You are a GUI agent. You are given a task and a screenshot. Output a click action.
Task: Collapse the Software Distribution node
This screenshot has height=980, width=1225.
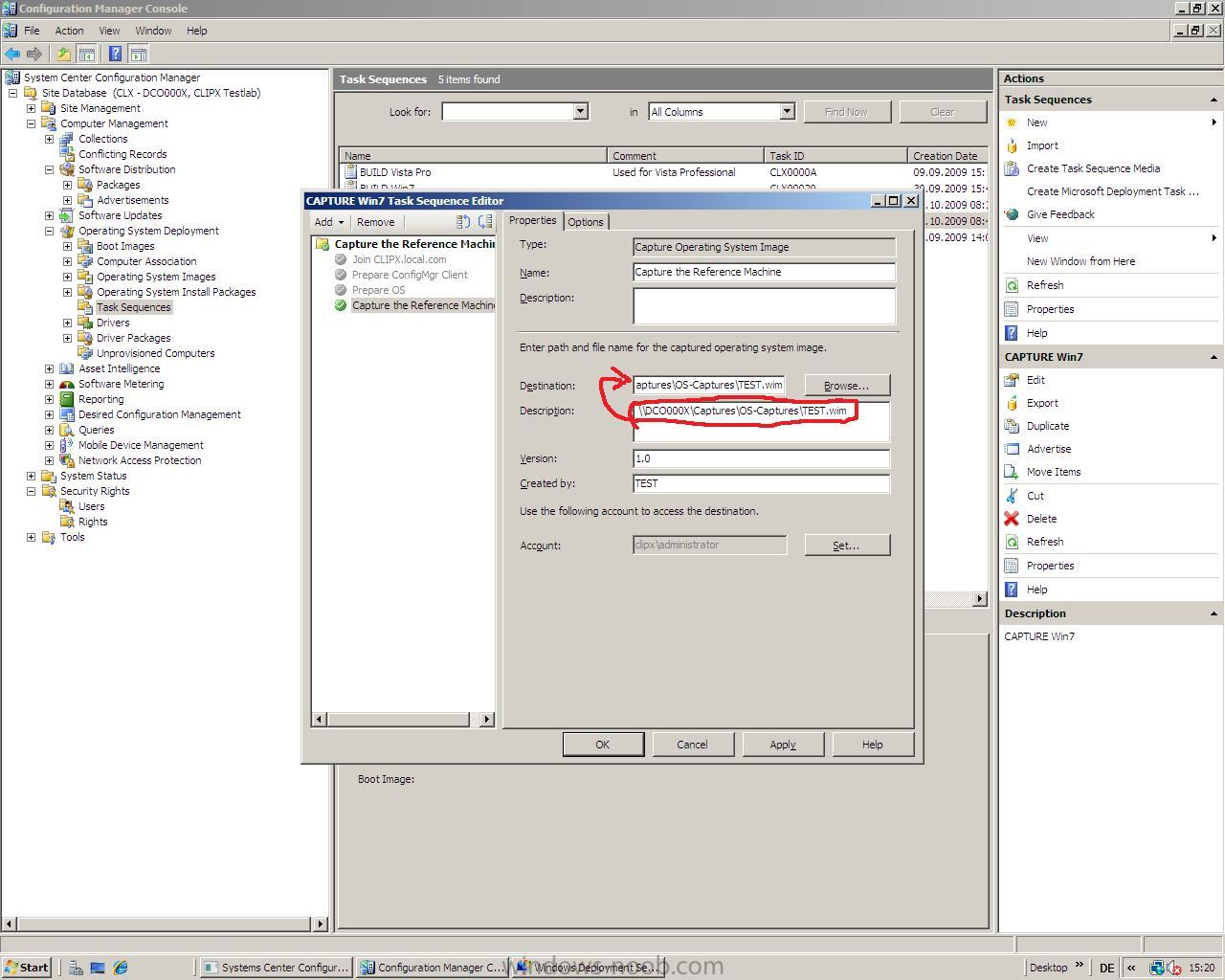point(49,169)
